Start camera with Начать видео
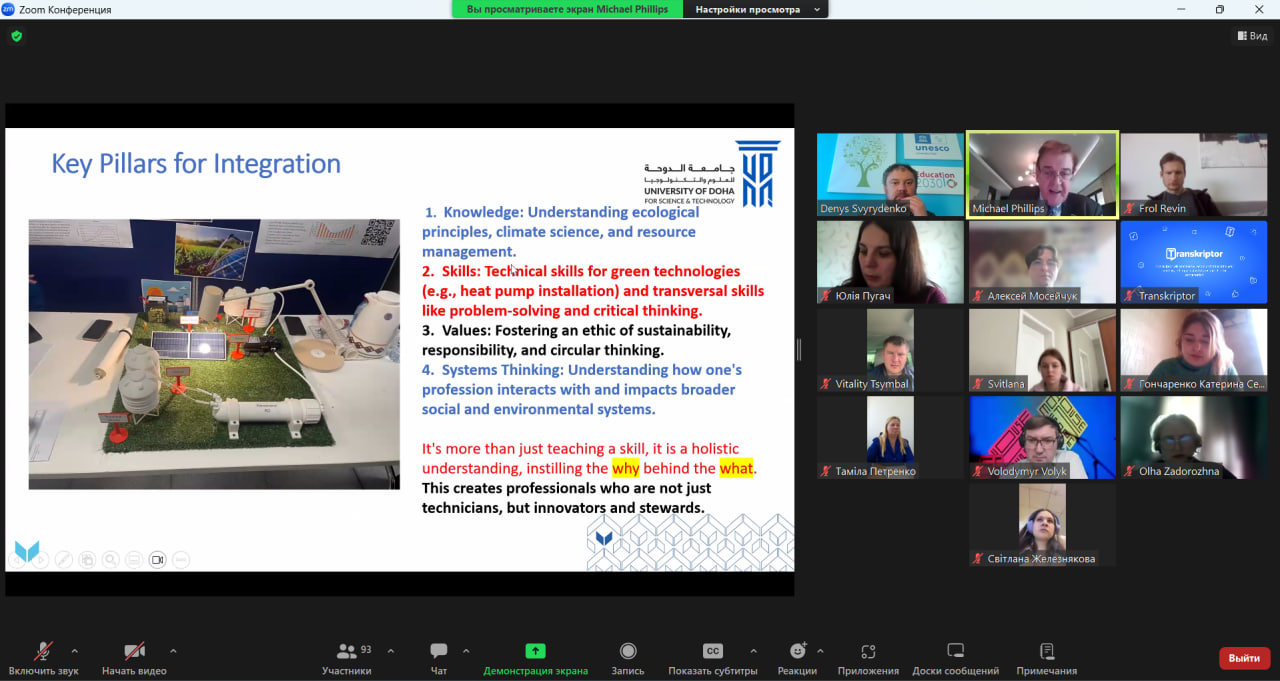The width and height of the screenshot is (1280, 681). coord(134,652)
